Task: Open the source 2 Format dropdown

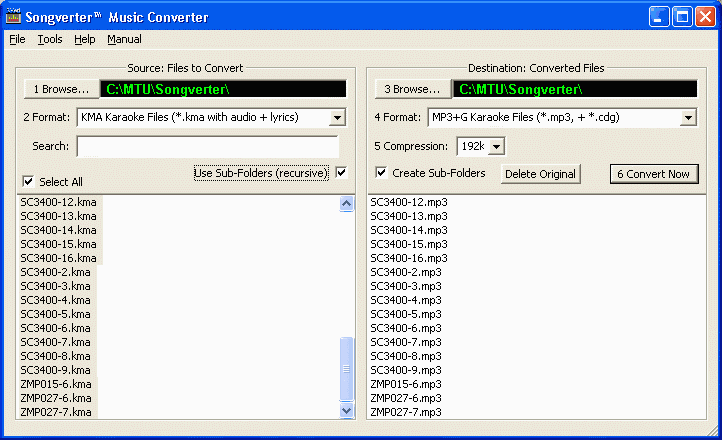Action: click(338, 118)
